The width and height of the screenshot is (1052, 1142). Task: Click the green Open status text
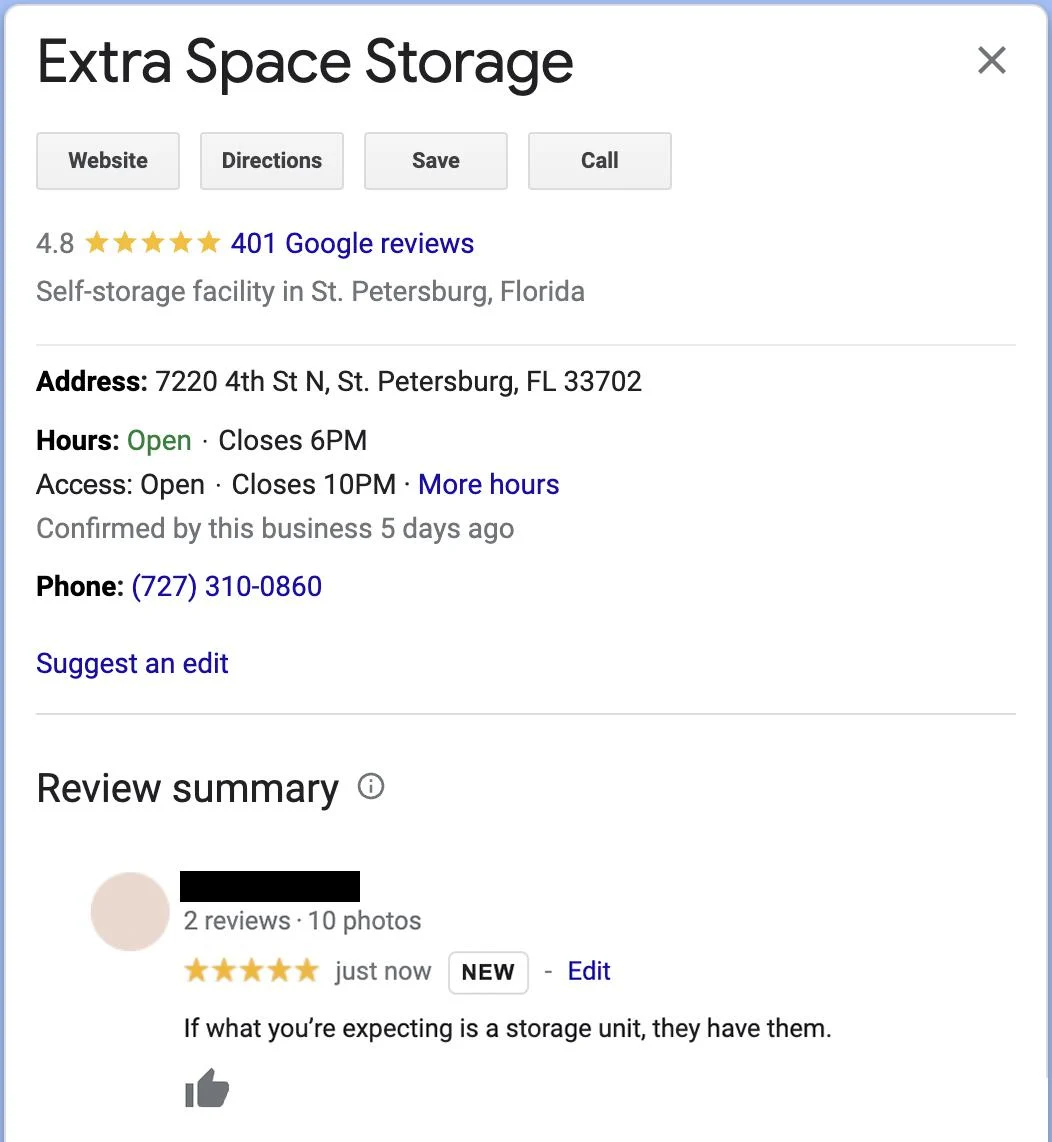(x=159, y=440)
